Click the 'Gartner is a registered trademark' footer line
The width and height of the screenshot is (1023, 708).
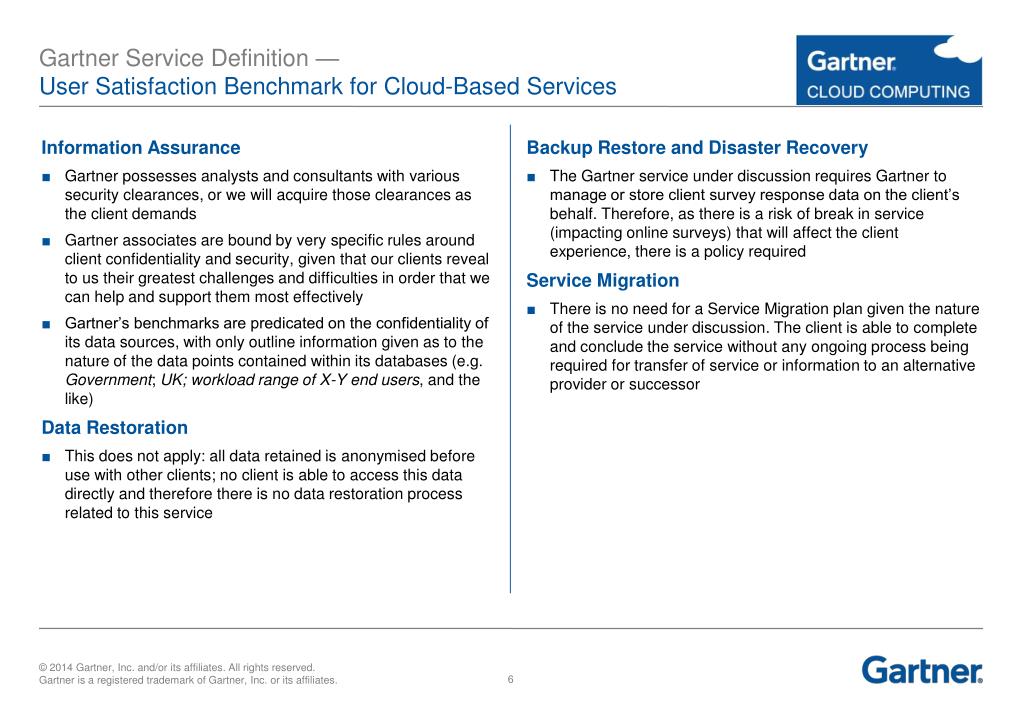click(x=188, y=680)
